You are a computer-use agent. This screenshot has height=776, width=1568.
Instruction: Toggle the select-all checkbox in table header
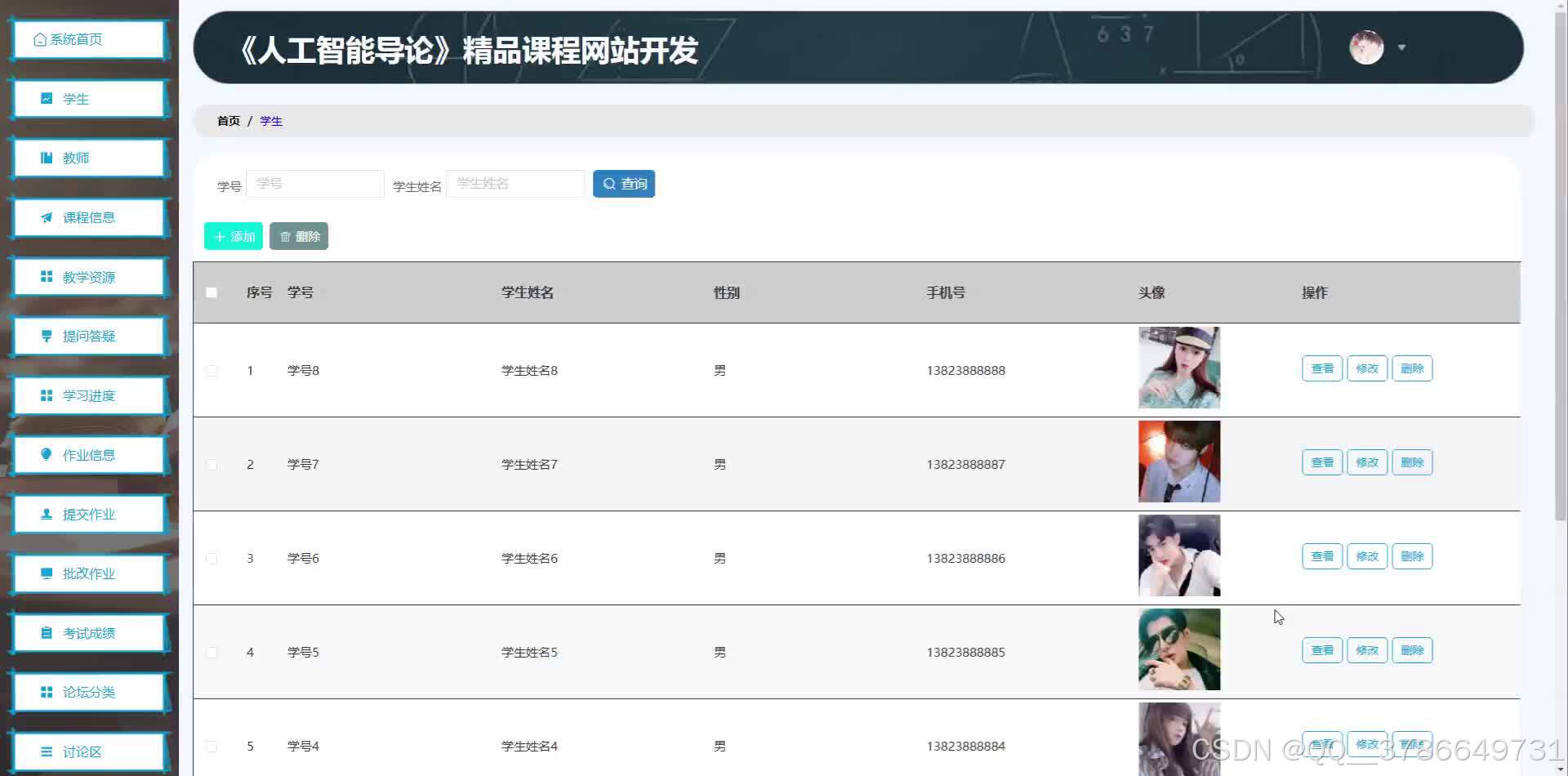(x=212, y=292)
